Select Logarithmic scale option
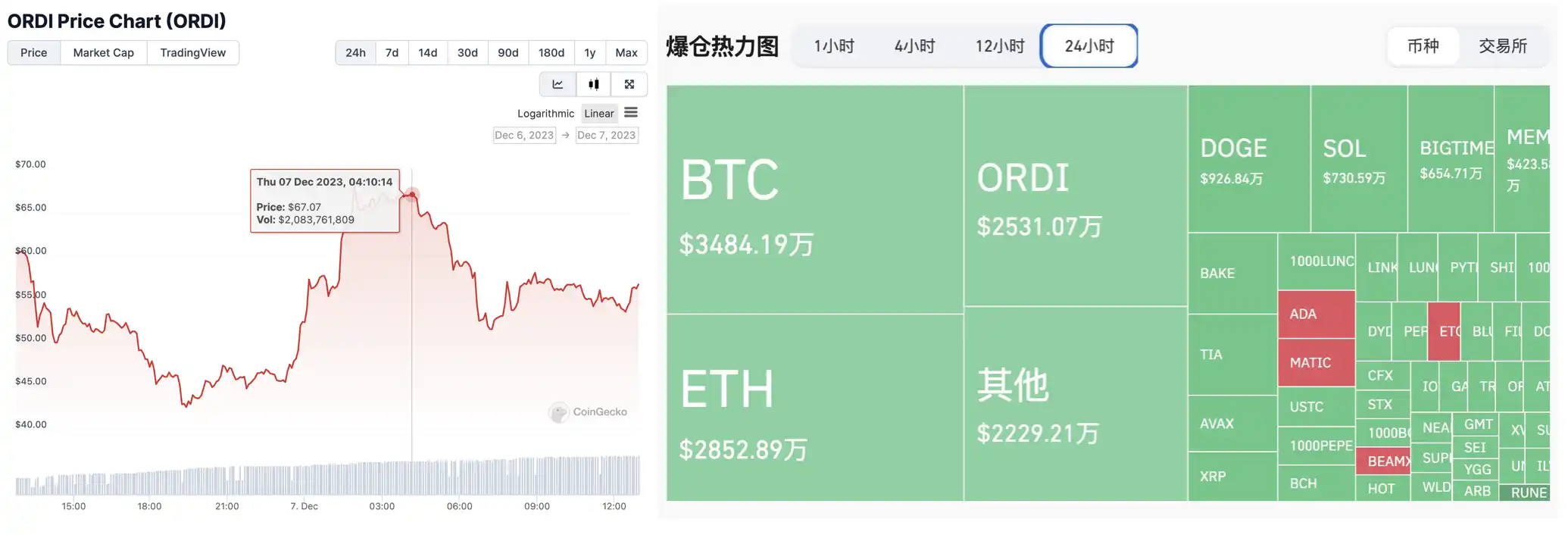This screenshot has width=1568, height=535. click(x=545, y=114)
